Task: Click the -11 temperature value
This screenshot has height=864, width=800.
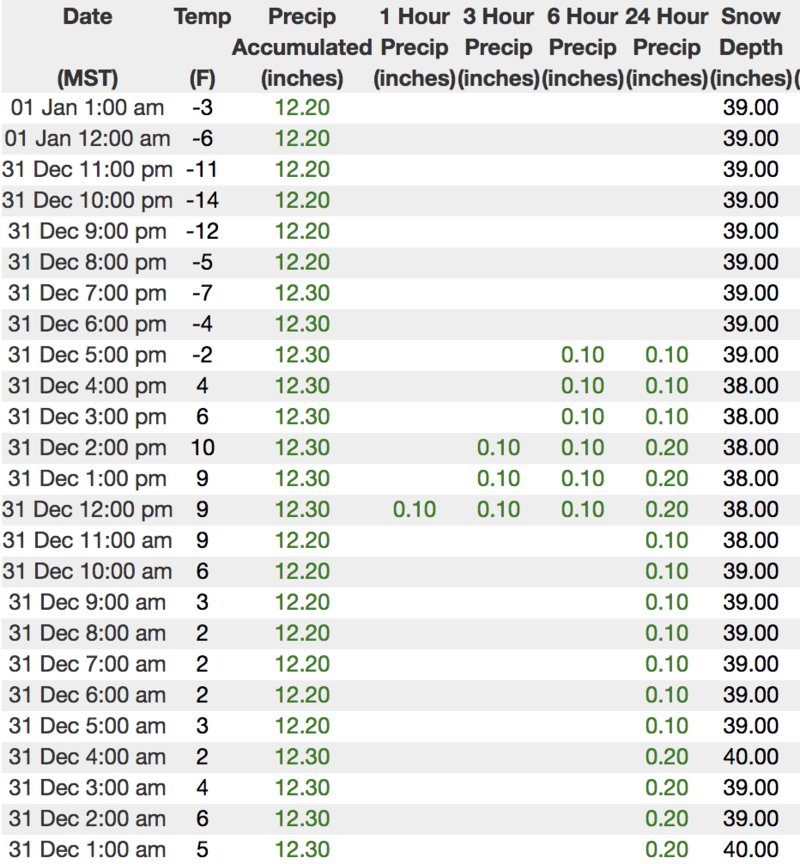Action: [x=202, y=170]
